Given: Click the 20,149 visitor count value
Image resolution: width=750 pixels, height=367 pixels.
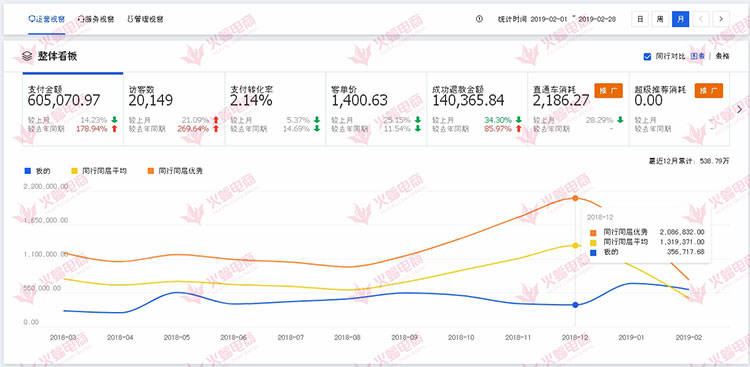Looking at the screenshot, I should [x=151, y=100].
